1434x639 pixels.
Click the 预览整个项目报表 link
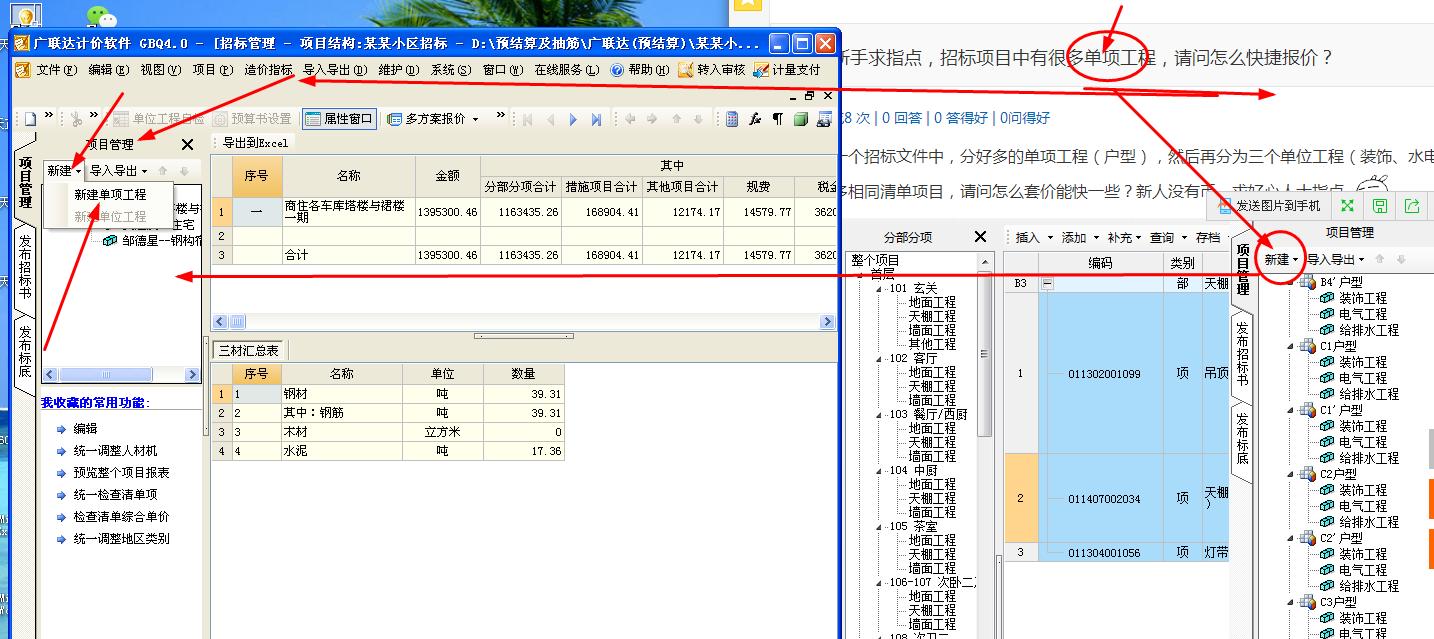click(x=121, y=473)
